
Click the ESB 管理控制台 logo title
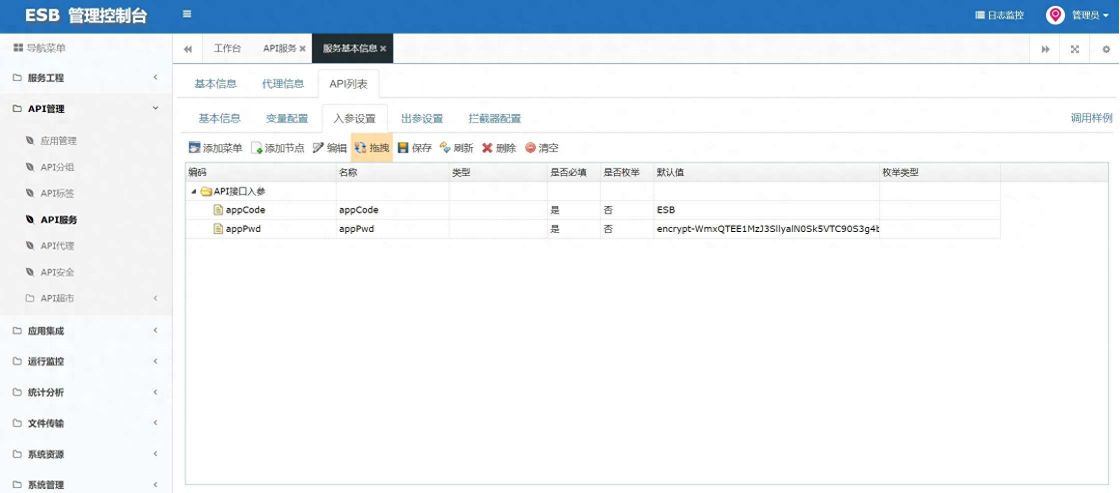tap(86, 16)
